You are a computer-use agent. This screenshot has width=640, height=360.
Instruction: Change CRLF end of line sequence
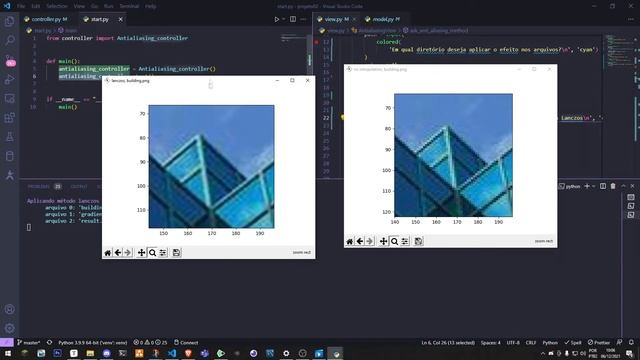coord(531,342)
